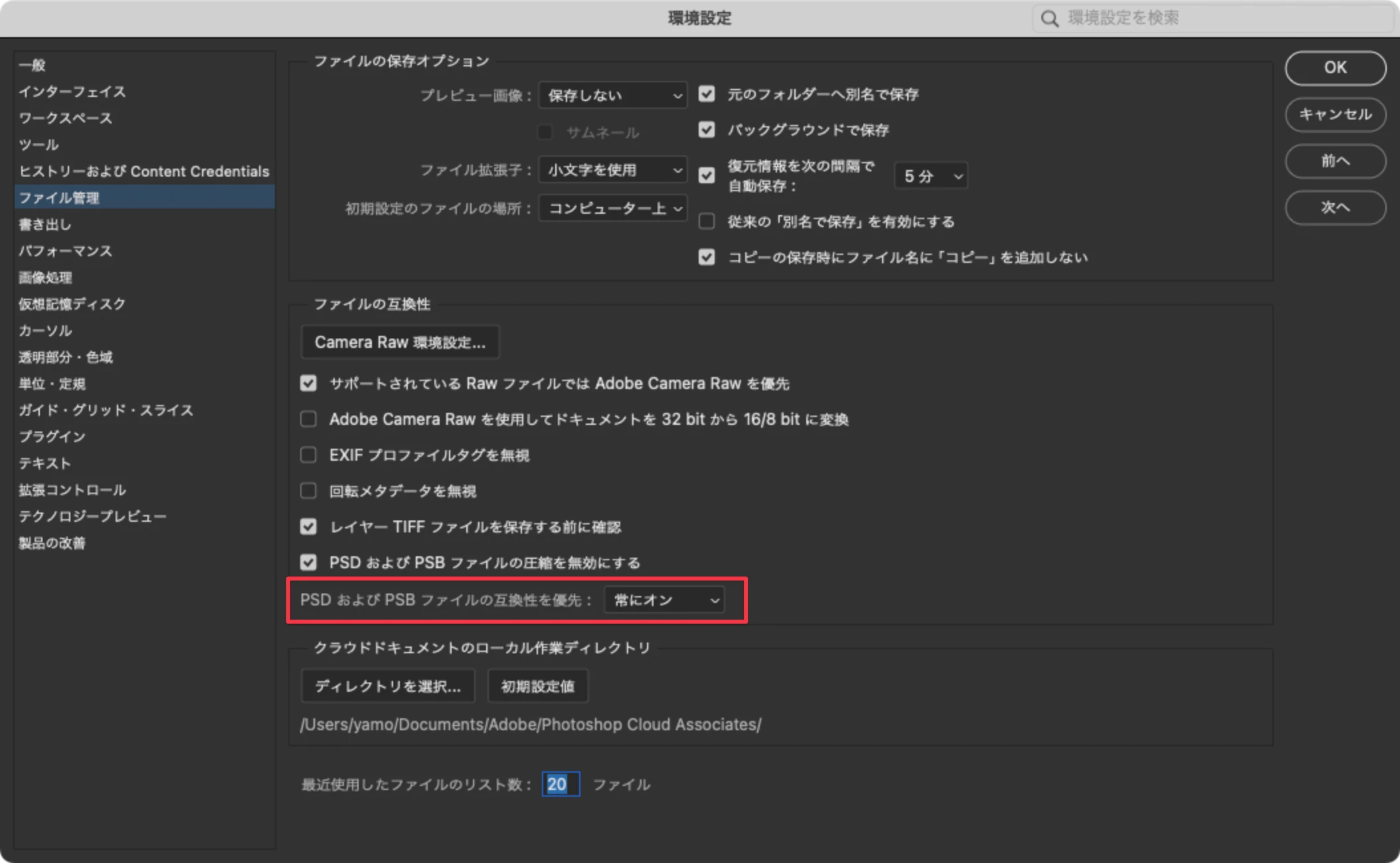The width and height of the screenshot is (1400, 863).
Task: Check EXIF プロファイルタグを無視 option
Action: point(308,455)
